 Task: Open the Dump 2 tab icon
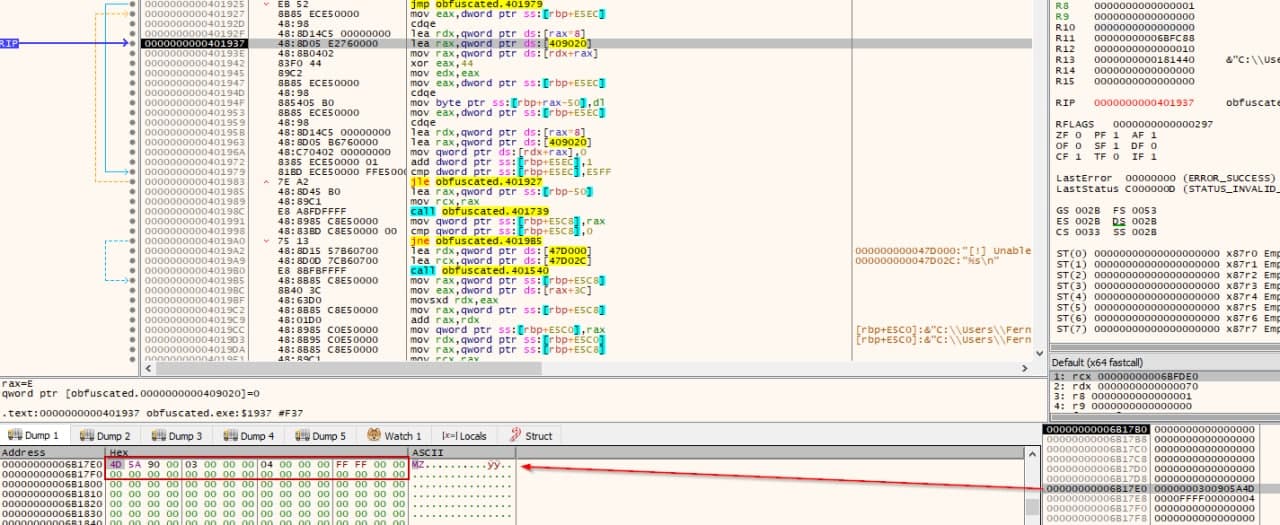click(x=86, y=436)
